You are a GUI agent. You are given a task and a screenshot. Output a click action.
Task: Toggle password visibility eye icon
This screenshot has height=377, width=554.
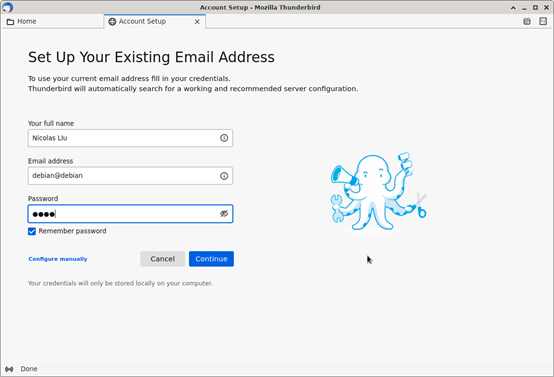coord(224,214)
